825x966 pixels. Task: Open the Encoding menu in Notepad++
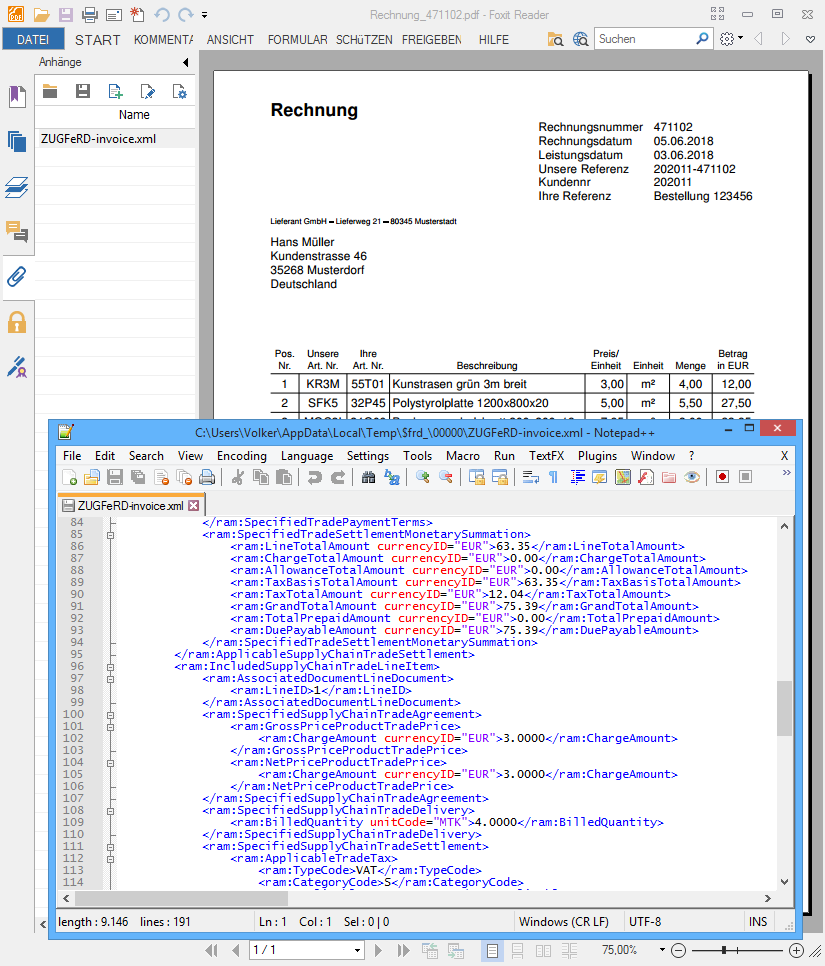tap(241, 455)
